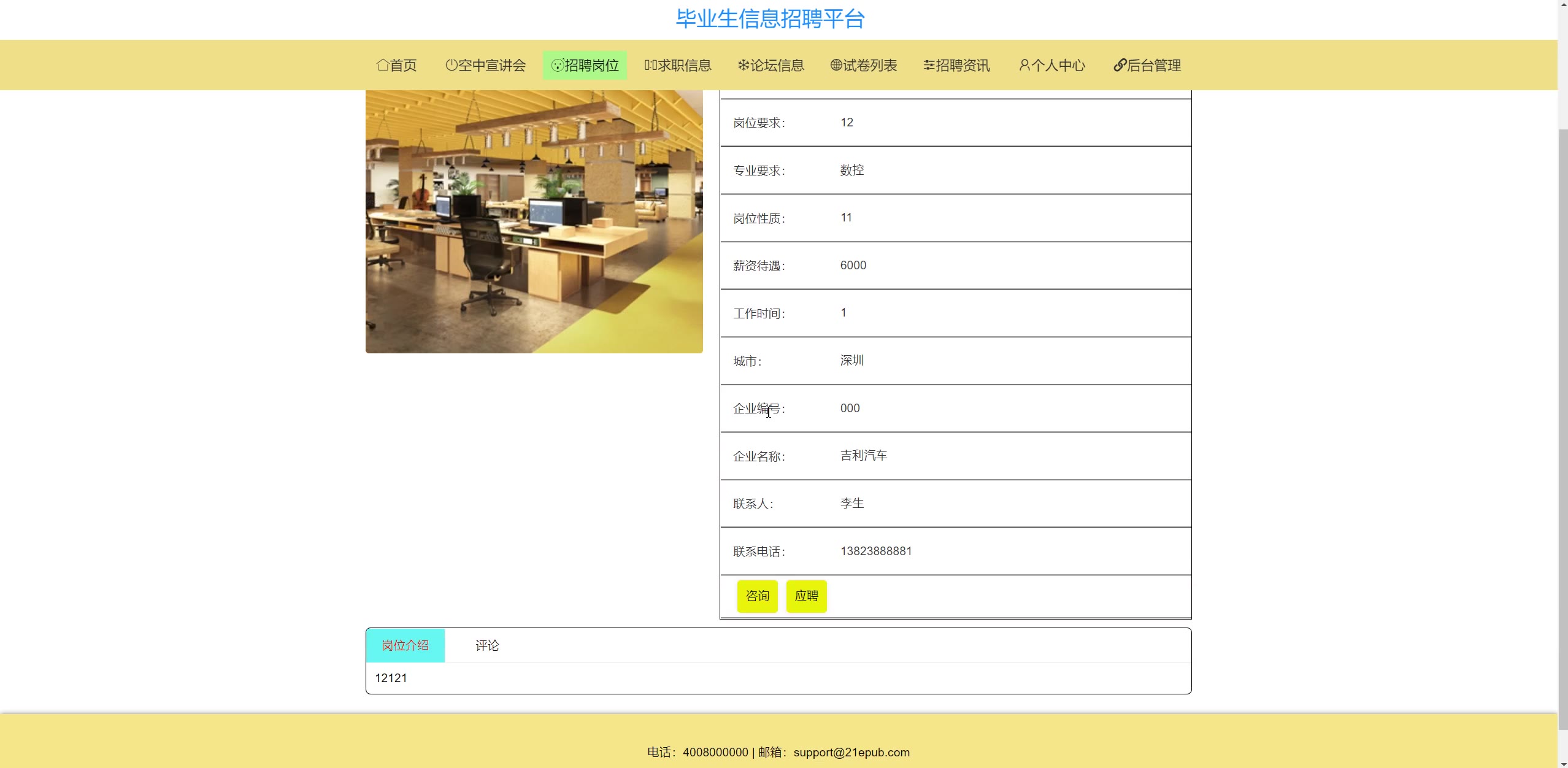Select the 招聘岗位 nav item
This screenshot has height=768, width=1568.
tap(585, 65)
